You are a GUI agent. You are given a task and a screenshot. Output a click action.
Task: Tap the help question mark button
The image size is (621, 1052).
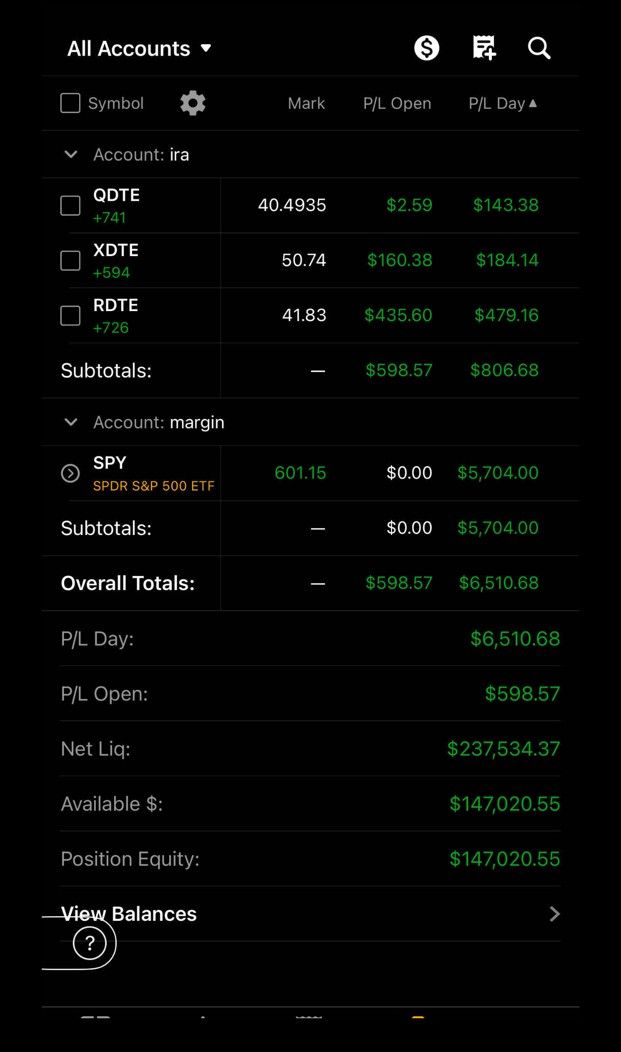pos(90,943)
